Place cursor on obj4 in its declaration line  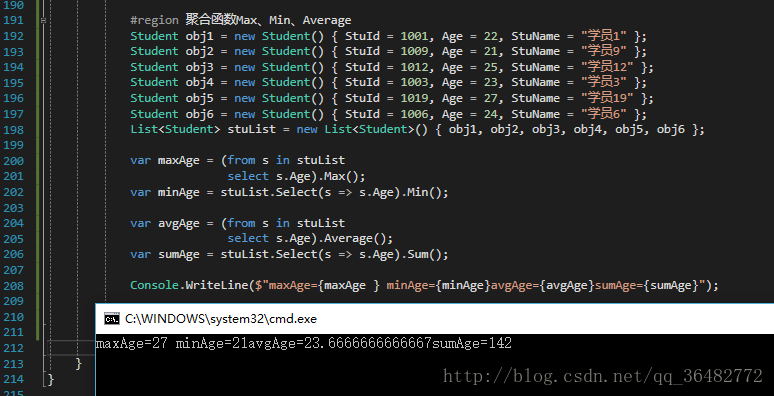(x=199, y=82)
